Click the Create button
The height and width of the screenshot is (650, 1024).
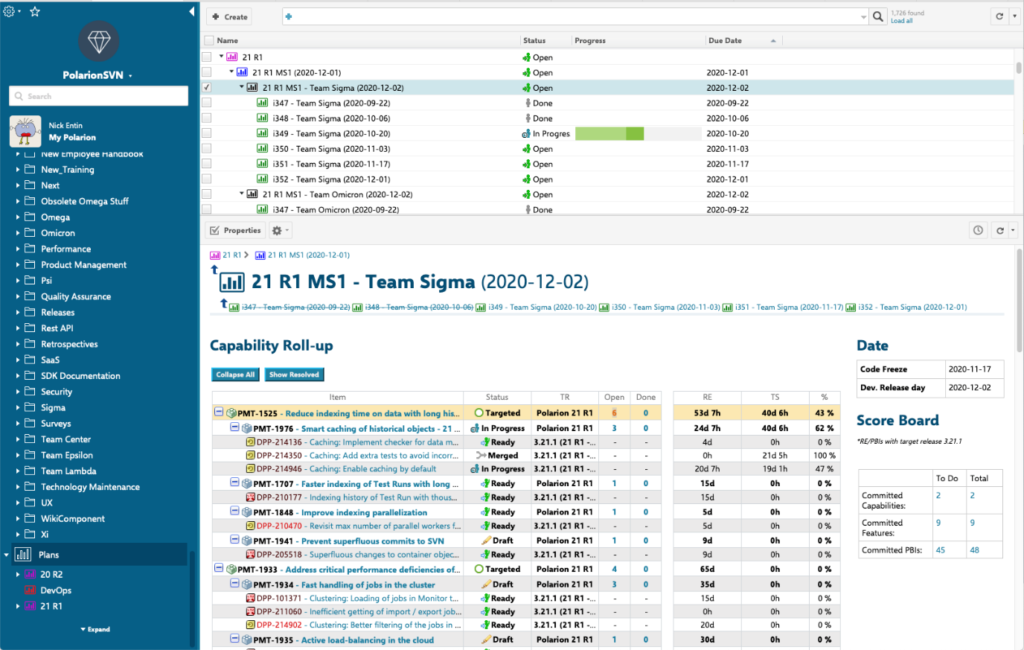click(230, 17)
